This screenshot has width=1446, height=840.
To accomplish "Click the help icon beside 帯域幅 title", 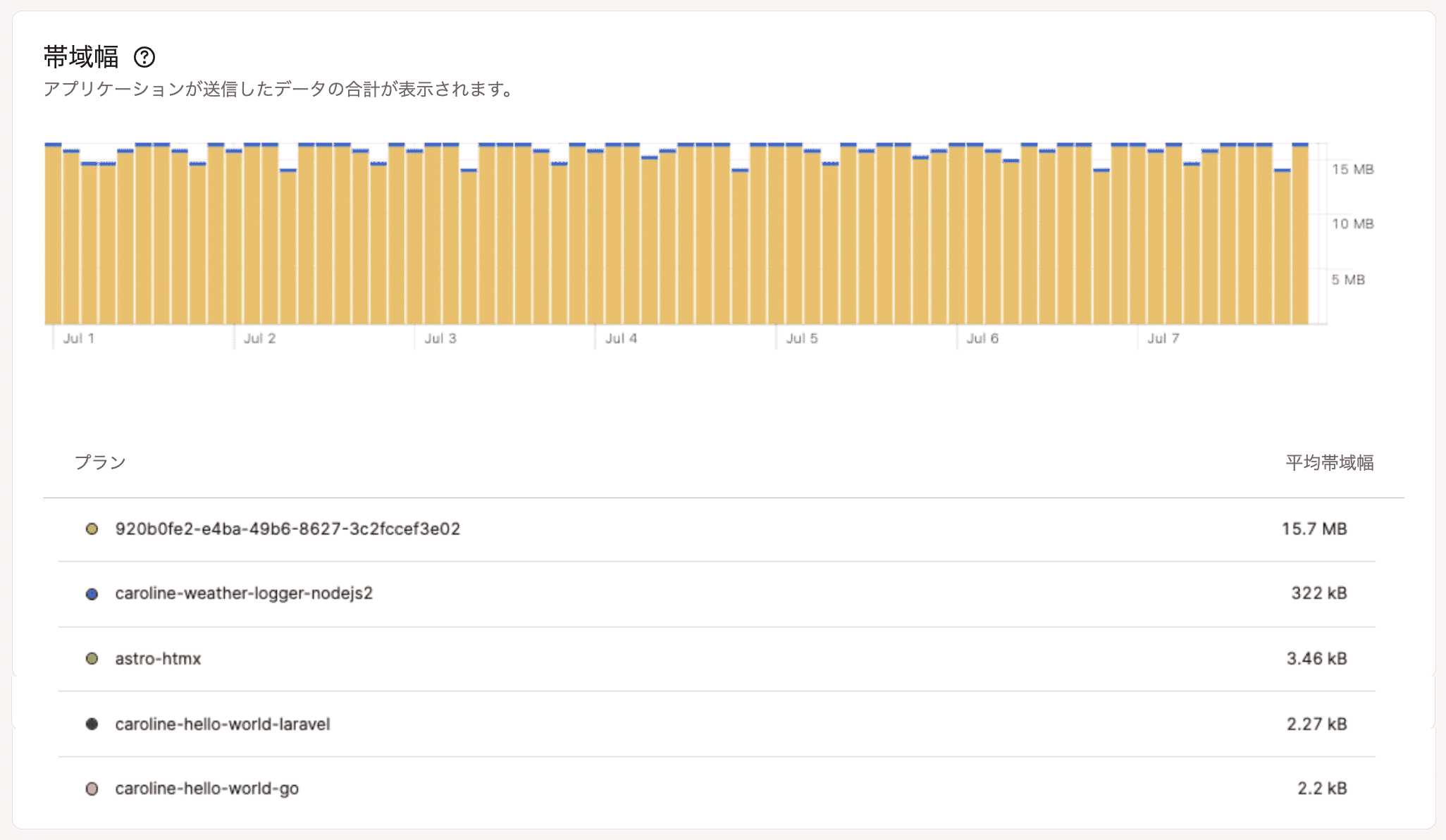I will tap(144, 57).
